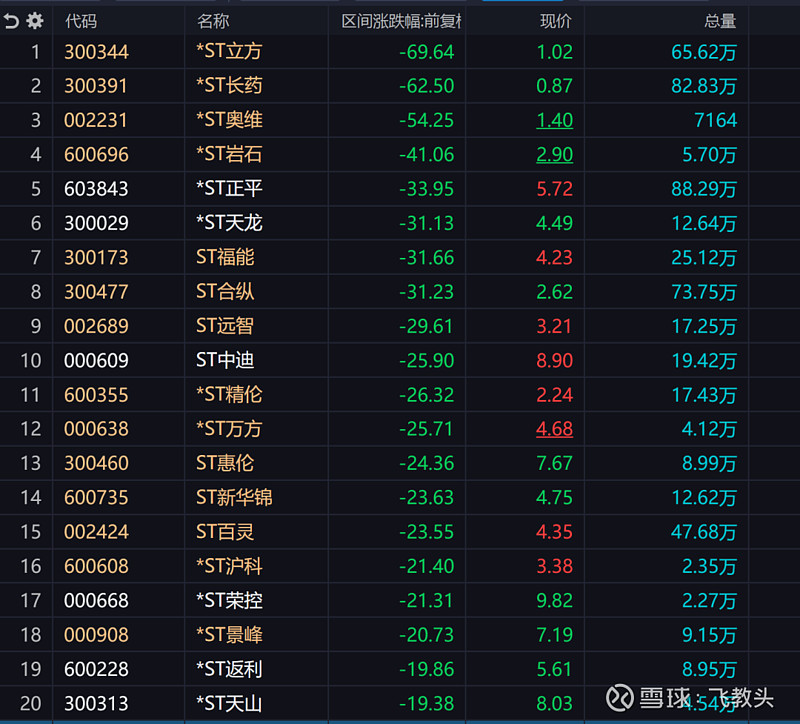The height and width of the screenshot is (724, 800).
Task: Sort by the 名称 column header
Action: tap(213, 20)
